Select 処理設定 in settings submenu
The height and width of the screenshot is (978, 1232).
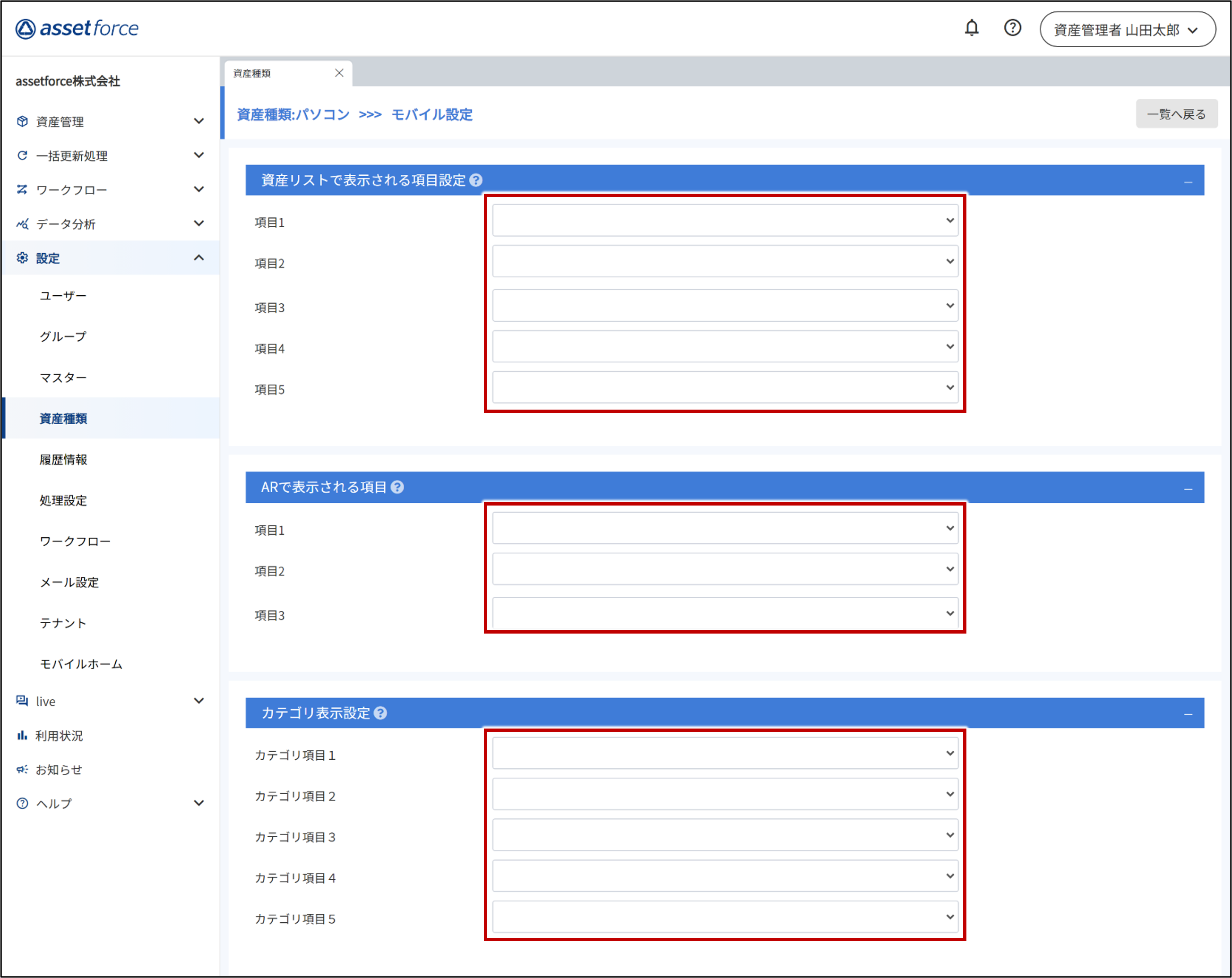(x=63, y=500)
